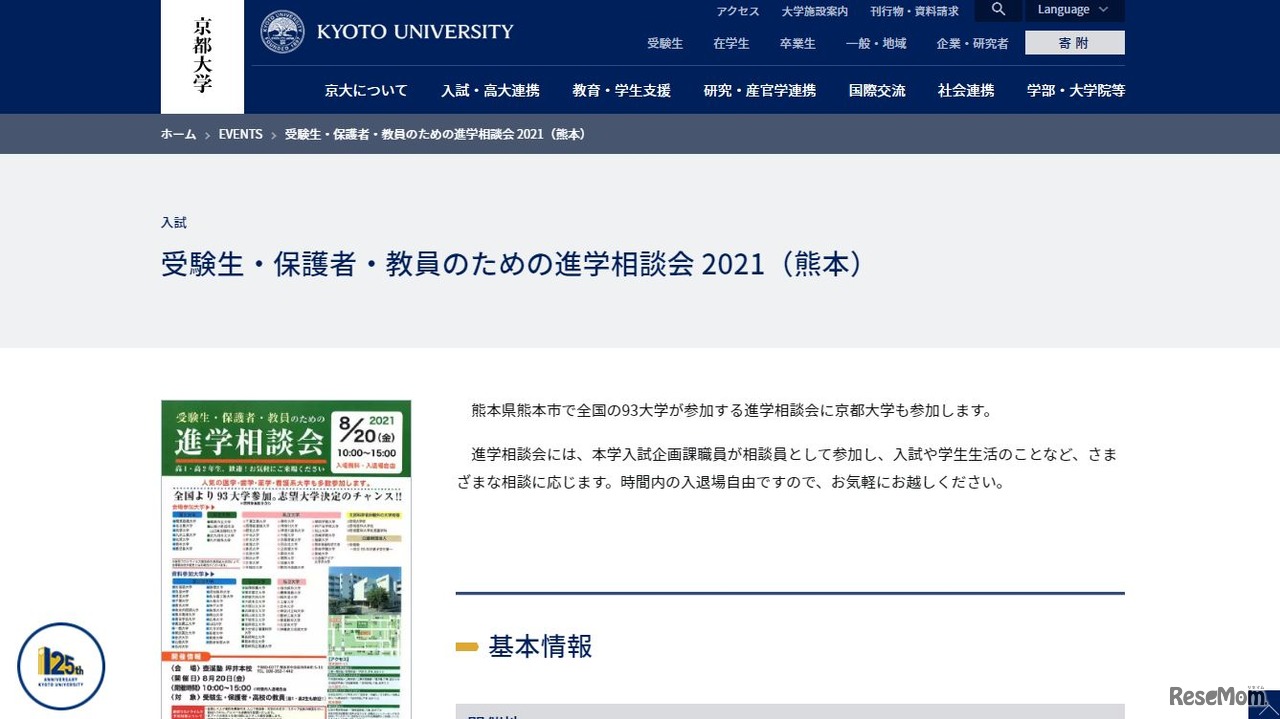This screenshot has height=719, width=1280.
Task: Go to the 在学生 page
Action: 731,44
